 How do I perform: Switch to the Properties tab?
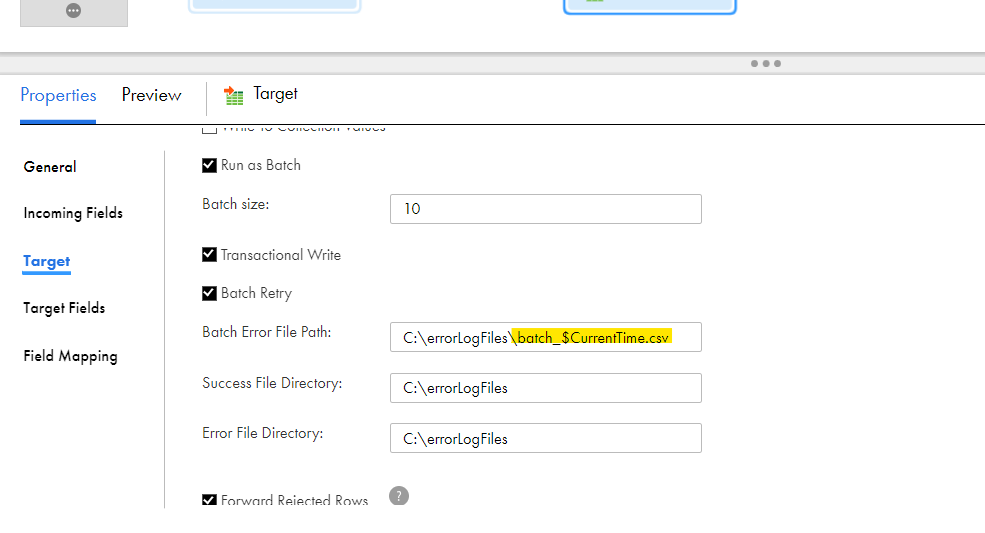pyautogui.click(x=58, y=95)
